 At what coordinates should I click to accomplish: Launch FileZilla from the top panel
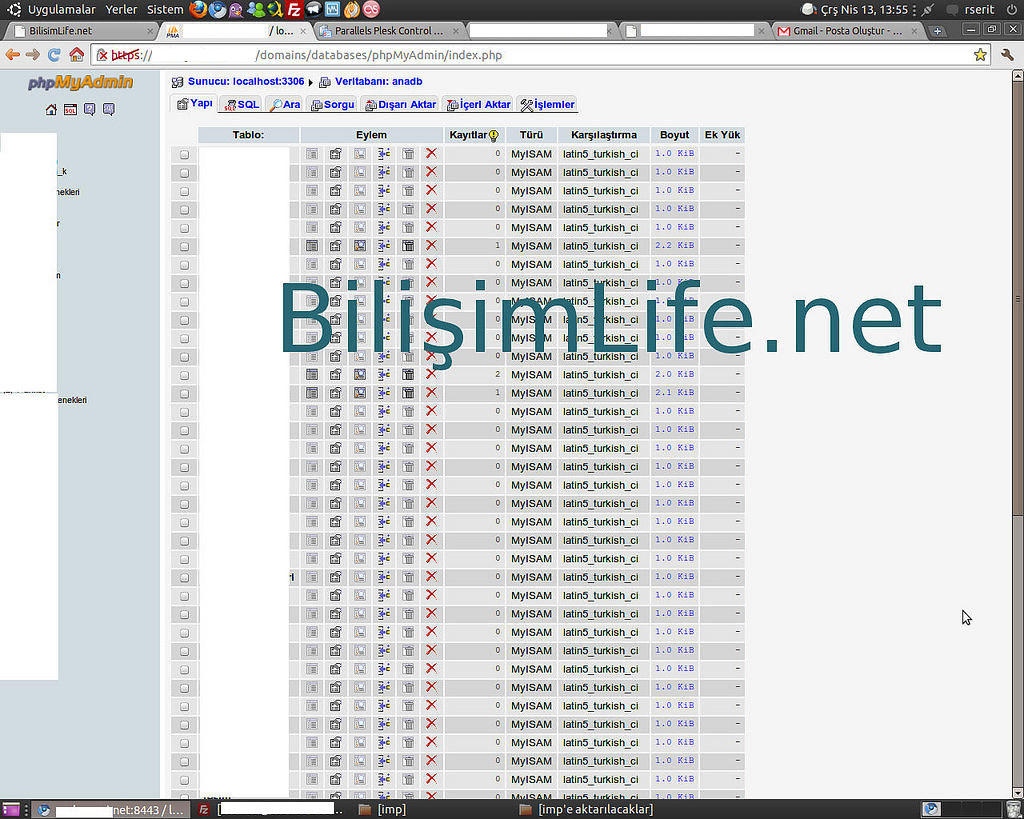point(294,9)
